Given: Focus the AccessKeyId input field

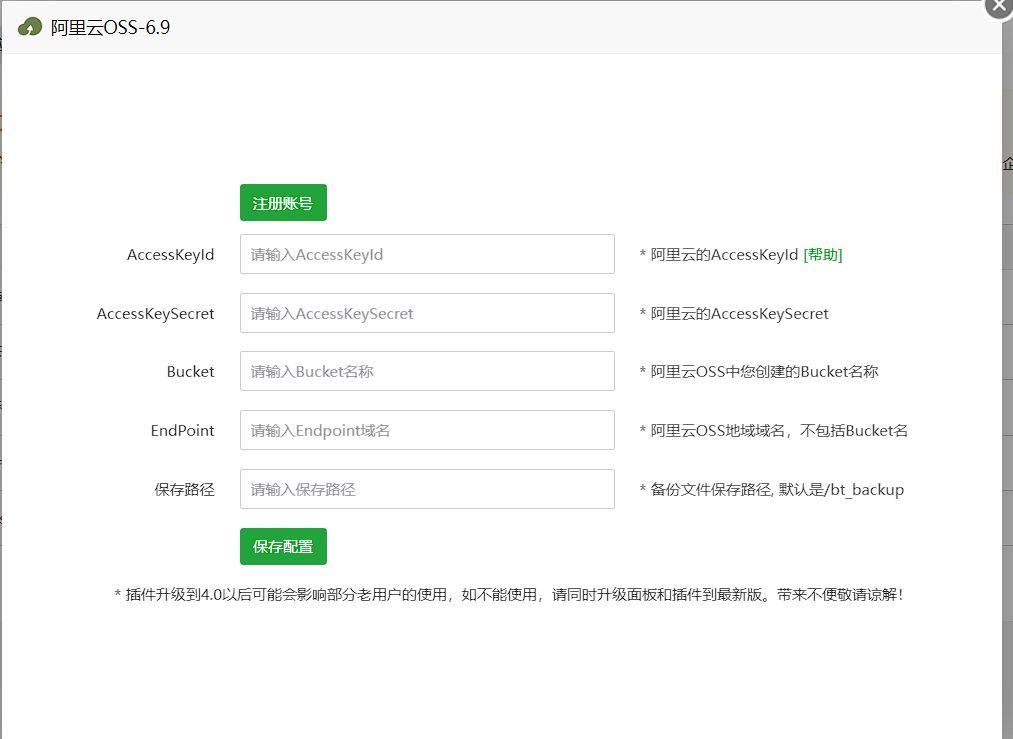Looking at the screenshot, I should 427,255.
